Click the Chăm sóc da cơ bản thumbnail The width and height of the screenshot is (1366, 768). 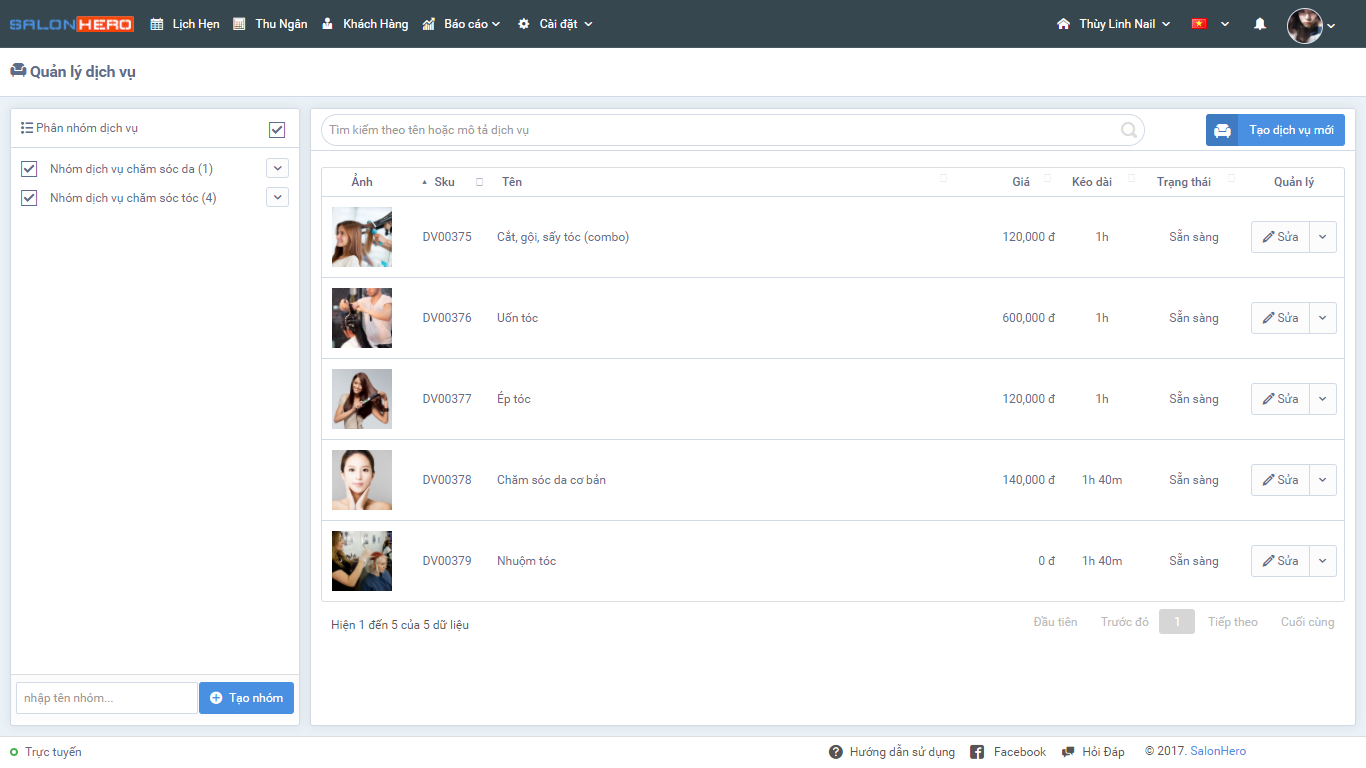pos(362,480)
